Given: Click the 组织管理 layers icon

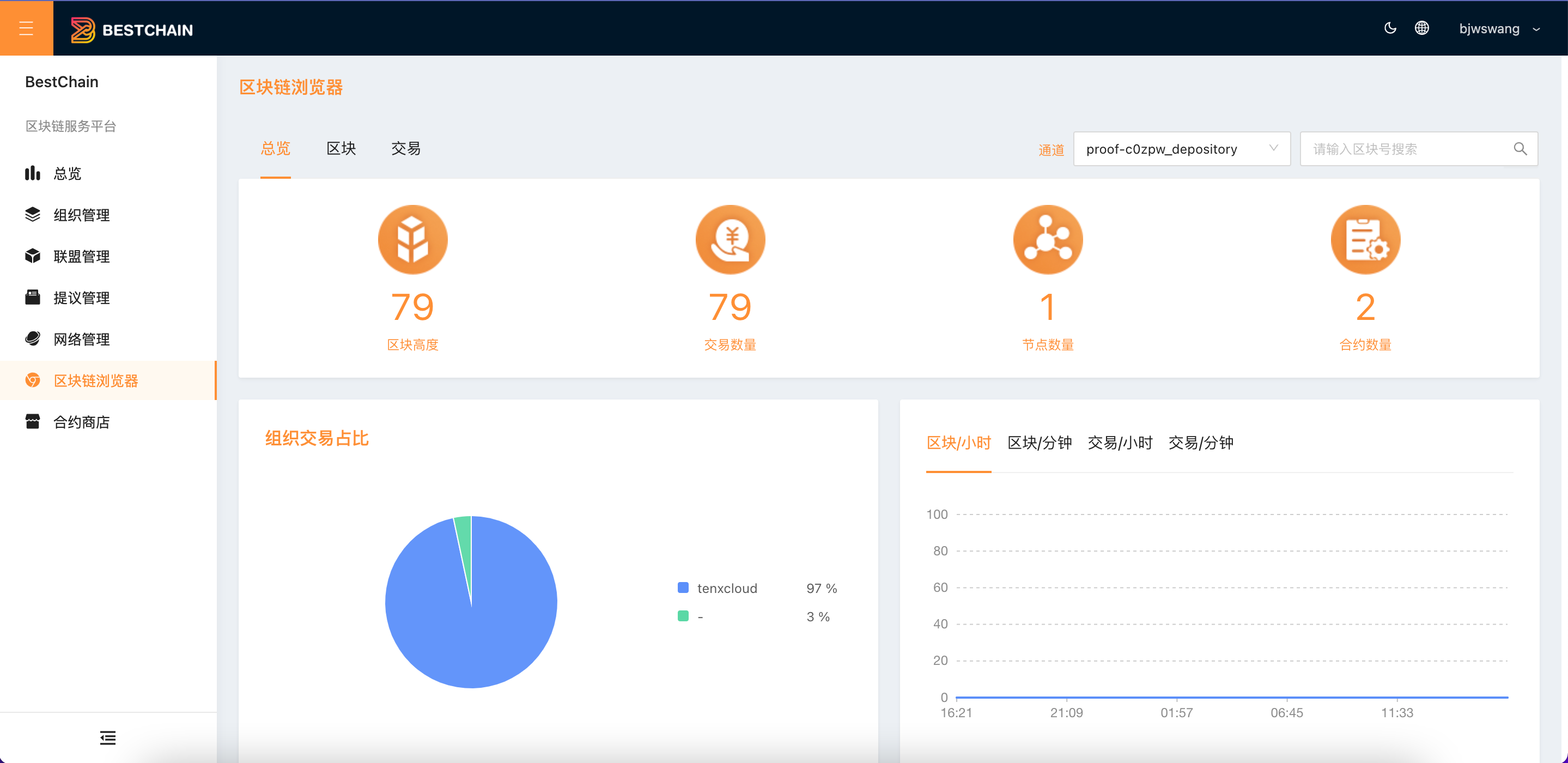Looking at the screenshot, I should click(32, 214).
